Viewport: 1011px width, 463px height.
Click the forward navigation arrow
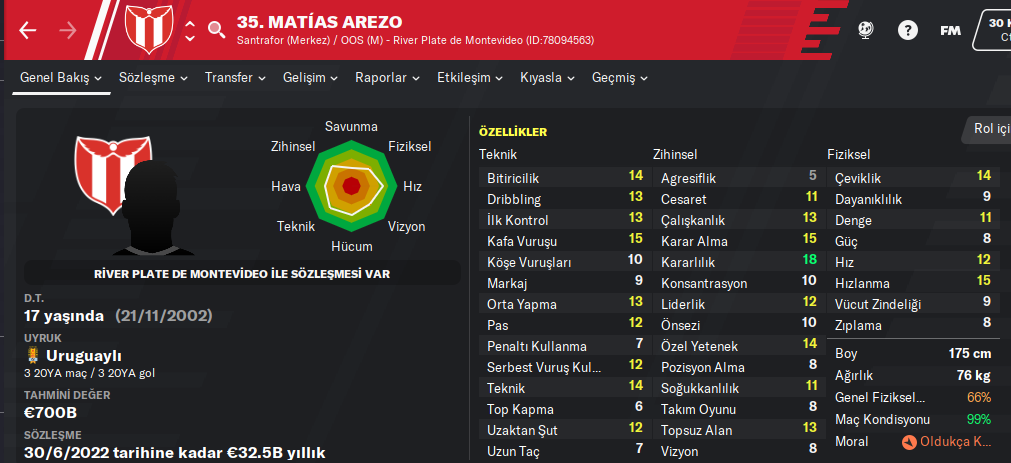coord(68,30)
